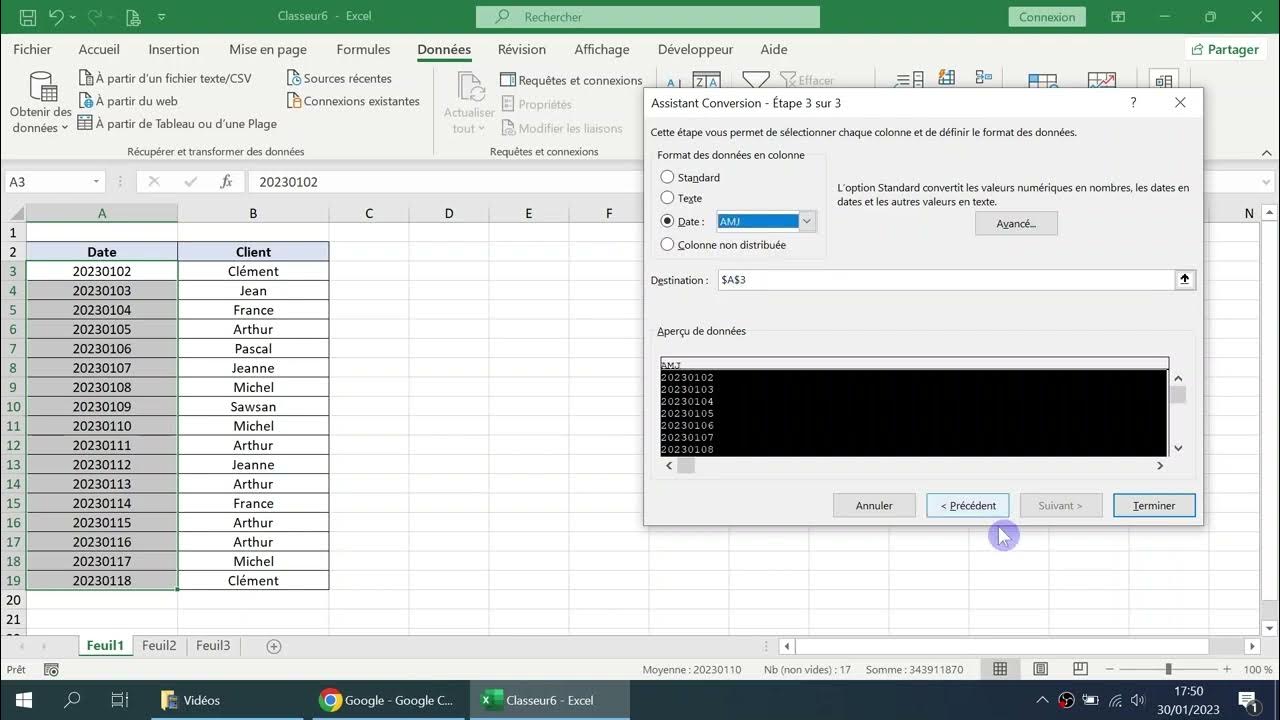Open Google Chrome from taskbar
This screenshot has width=1280, height=720.
pos(387,700)
